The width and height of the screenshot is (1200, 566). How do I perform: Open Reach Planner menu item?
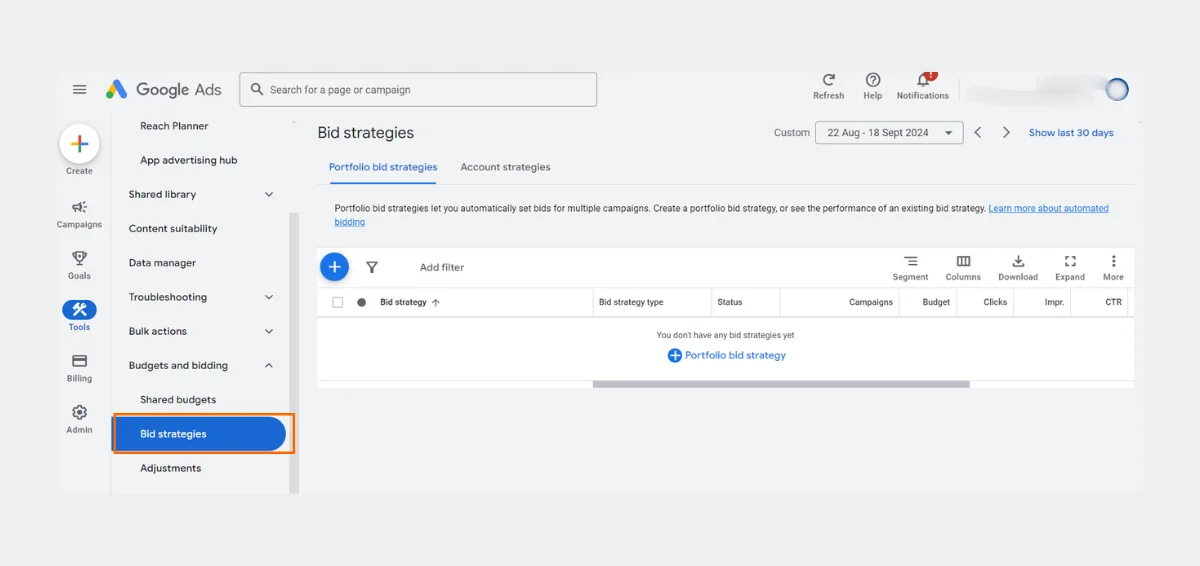coord(174,126)
